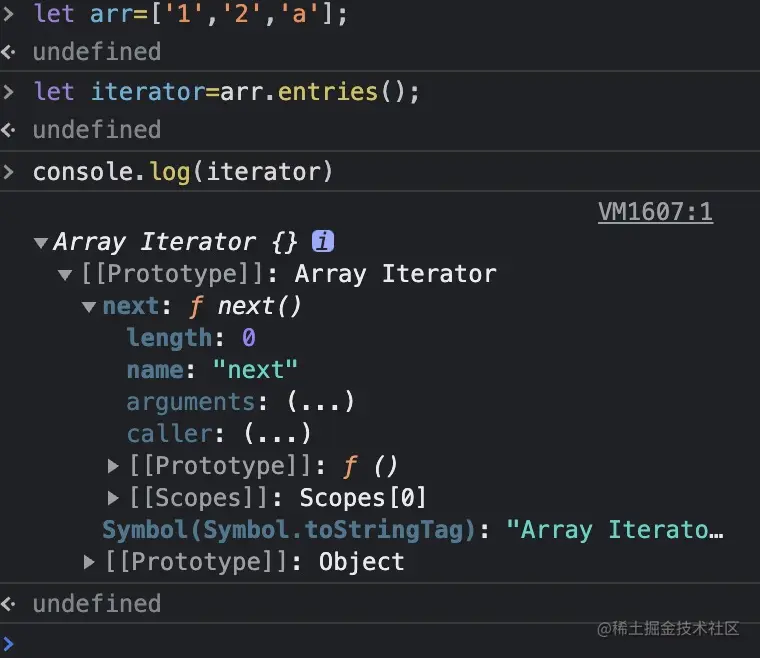
Task: Click the "Array Iterato…" string value
Action: coord(615,530)
